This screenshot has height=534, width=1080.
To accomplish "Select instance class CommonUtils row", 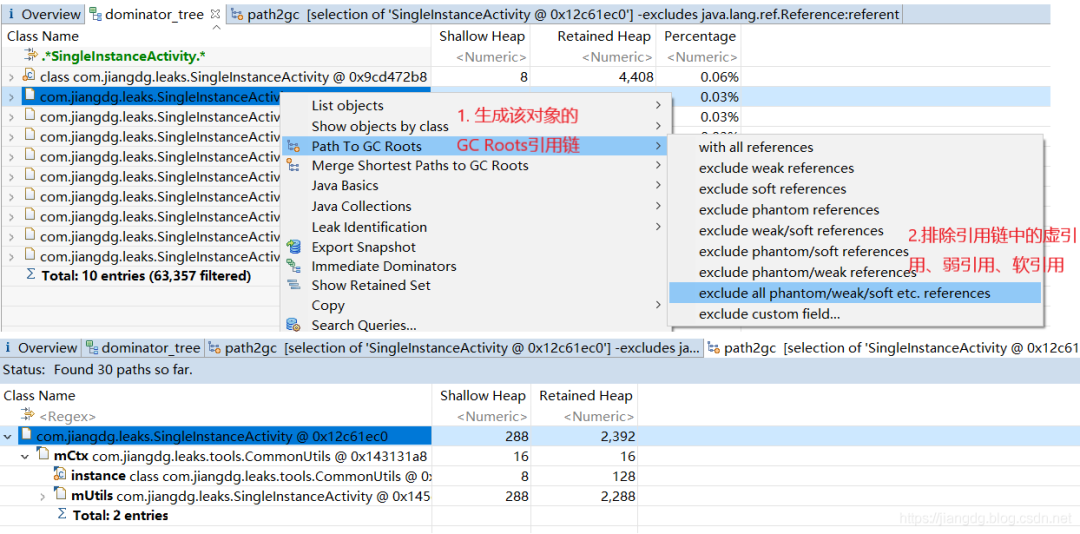I will 251,475.
